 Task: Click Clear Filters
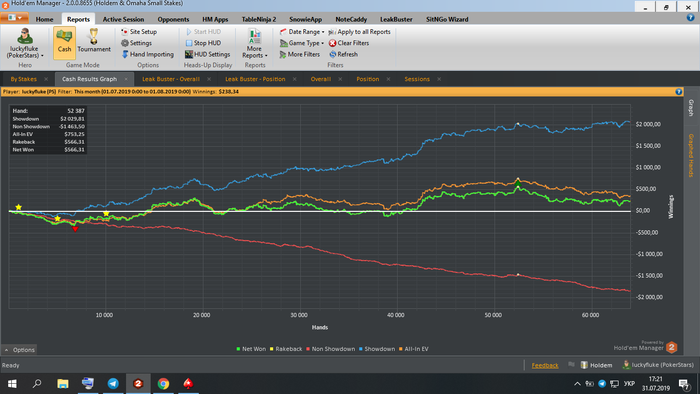(349, 43)
